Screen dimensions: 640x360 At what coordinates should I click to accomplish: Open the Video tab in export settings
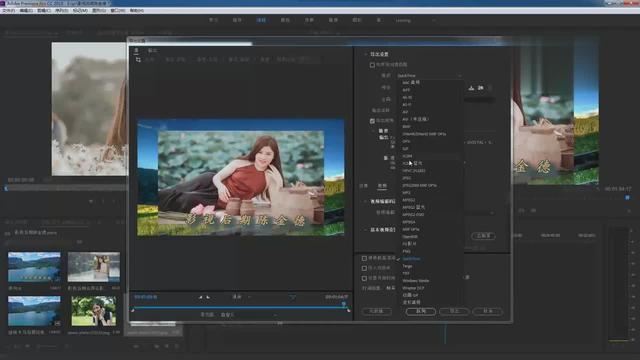[382, 186]
